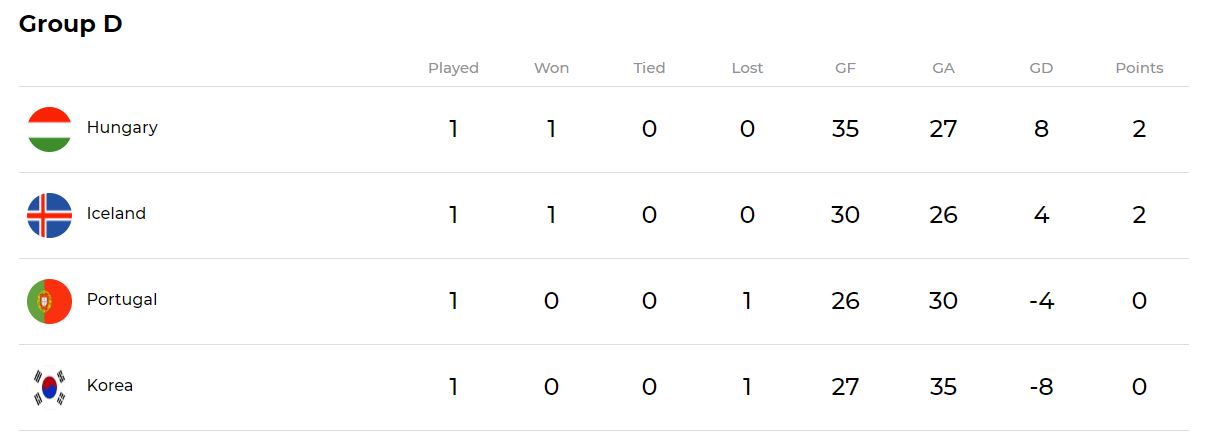This screenshot has height=444, width=1211.
Task: Click the Lost column header
Action: tap(747, 68)
